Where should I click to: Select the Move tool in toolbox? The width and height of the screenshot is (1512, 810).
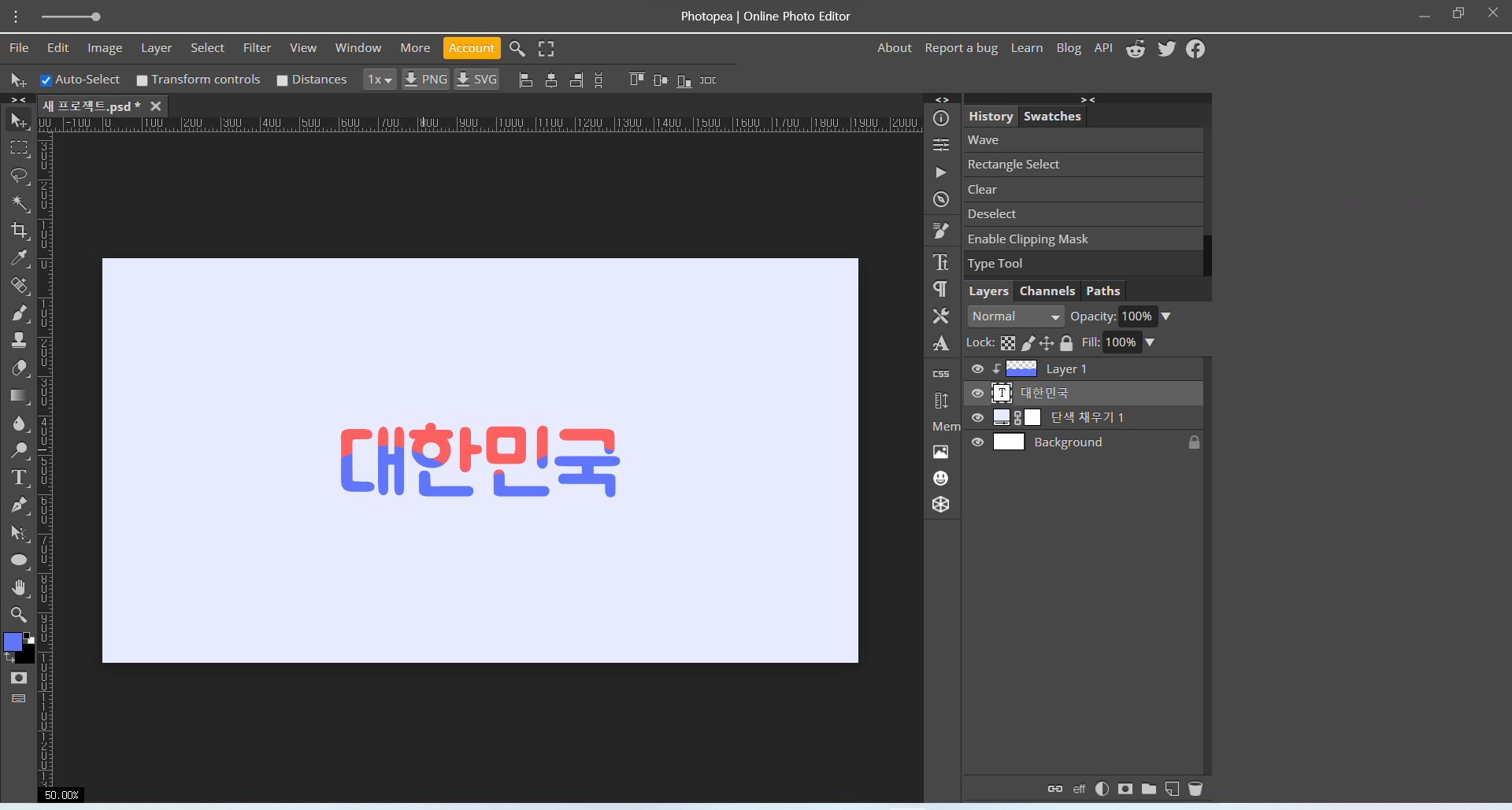[19, 120]
